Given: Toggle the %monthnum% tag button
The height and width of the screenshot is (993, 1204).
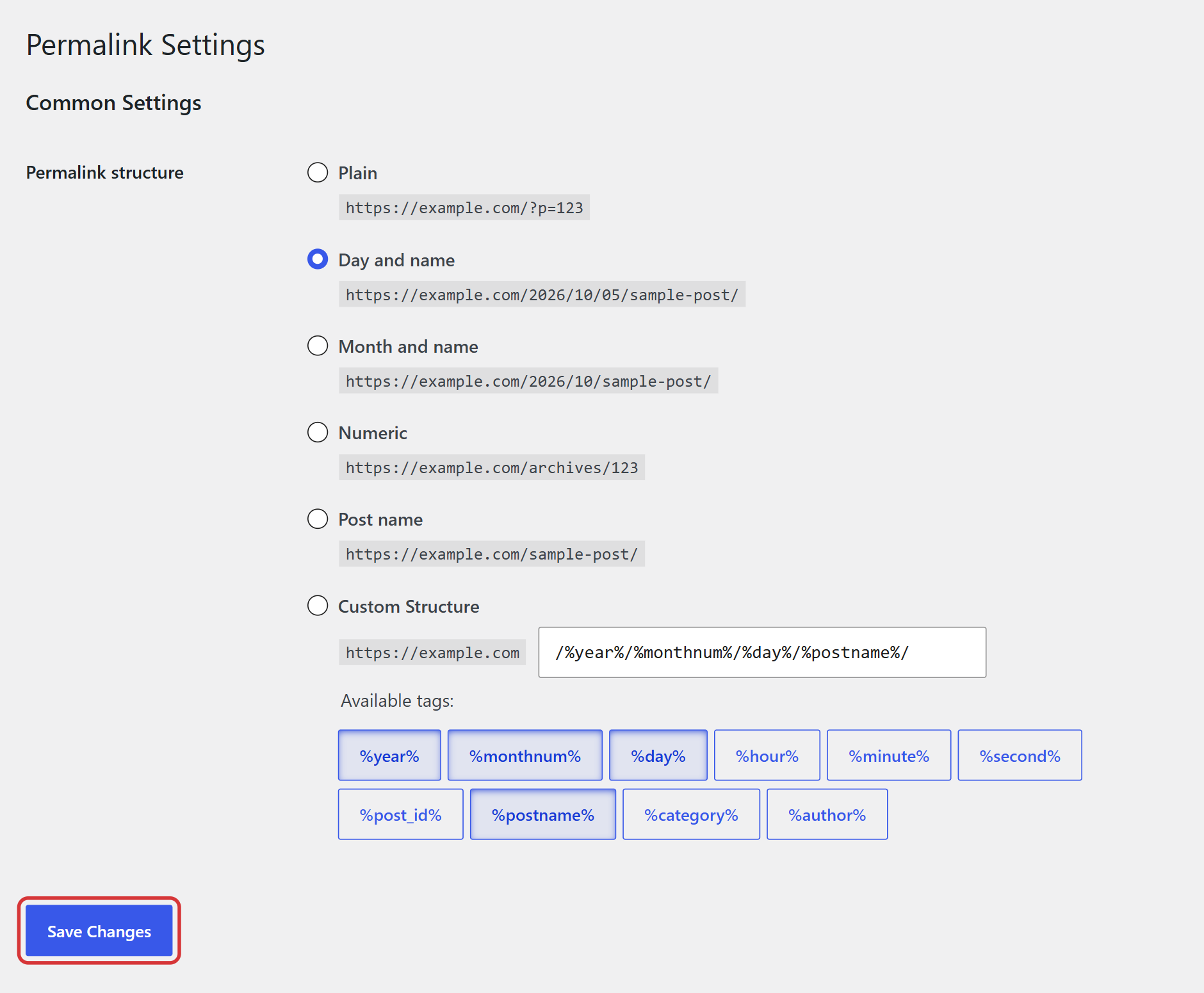Looking at the screenshot, I should point(525,755).
